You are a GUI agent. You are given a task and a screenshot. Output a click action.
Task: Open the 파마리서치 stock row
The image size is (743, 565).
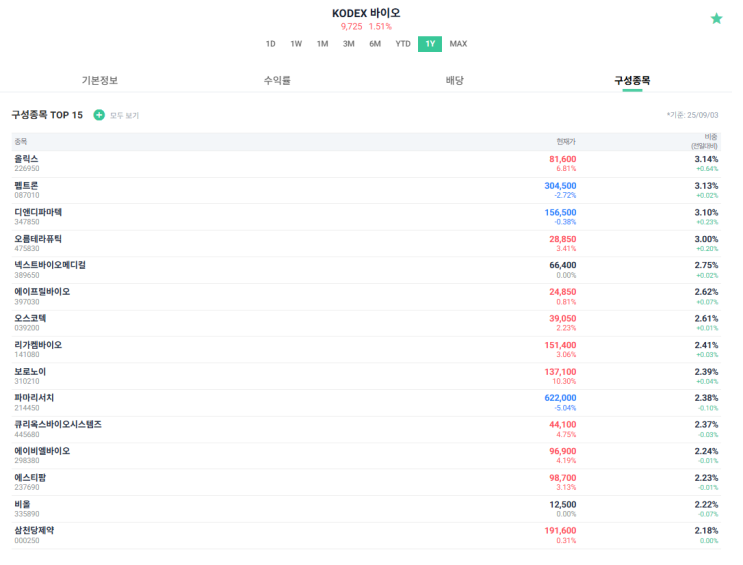pos(366,403)
